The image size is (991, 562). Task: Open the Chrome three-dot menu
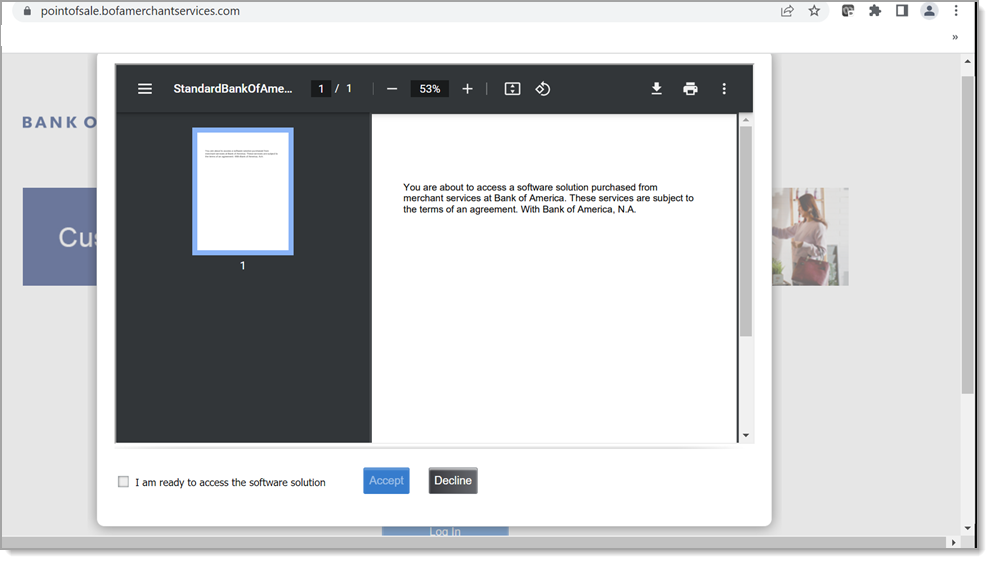pos(956,11)
